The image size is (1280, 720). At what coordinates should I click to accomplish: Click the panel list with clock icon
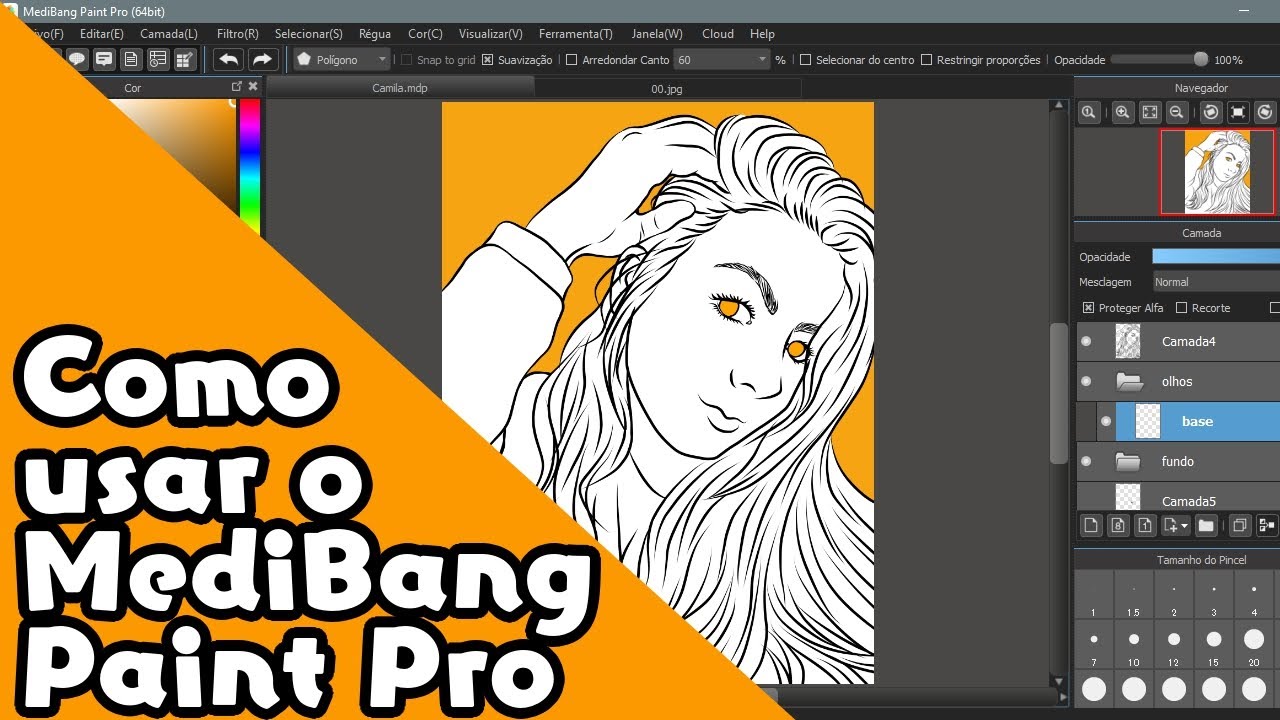158,59
